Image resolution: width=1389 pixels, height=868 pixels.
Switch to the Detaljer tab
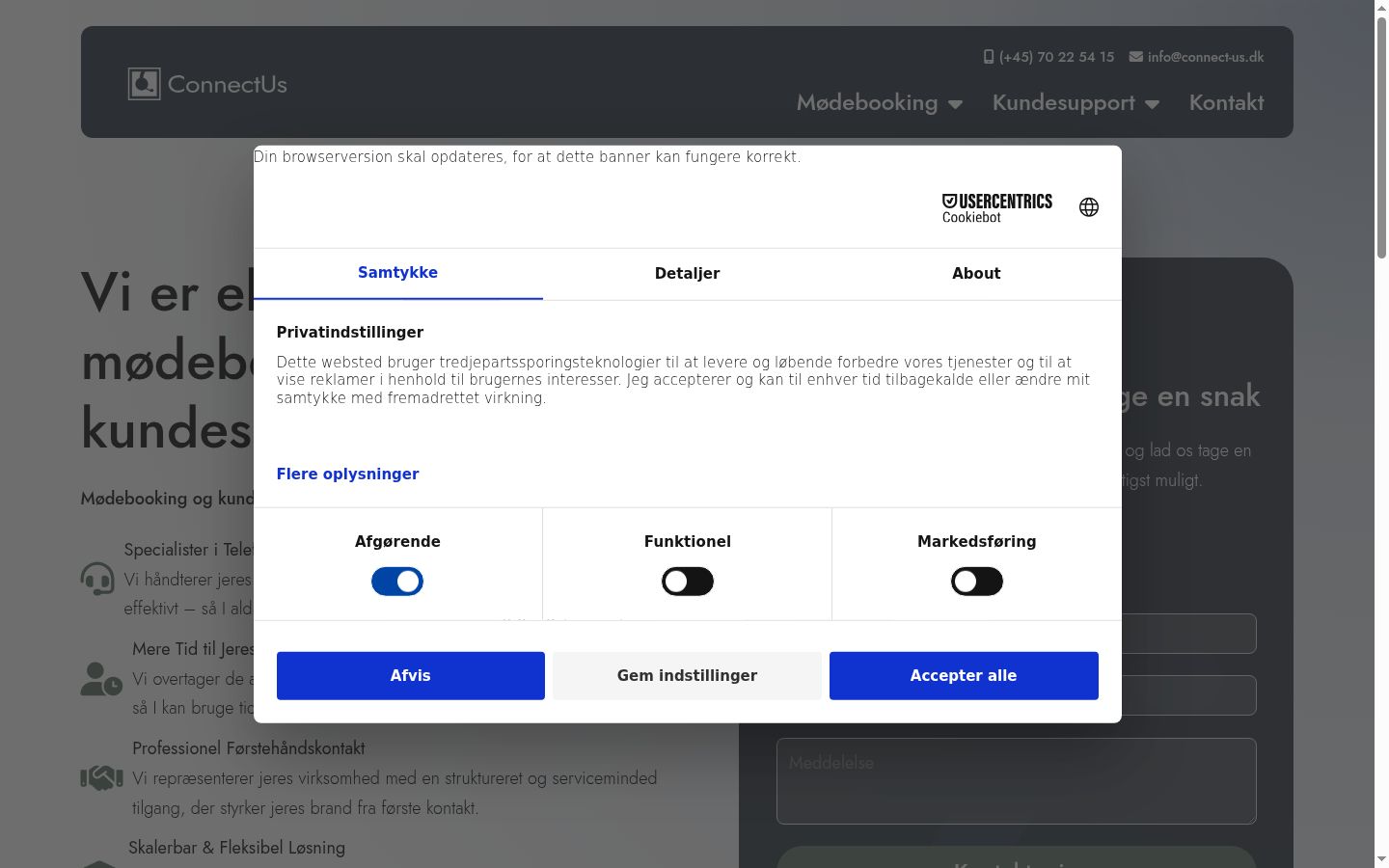tap(688, 274)
